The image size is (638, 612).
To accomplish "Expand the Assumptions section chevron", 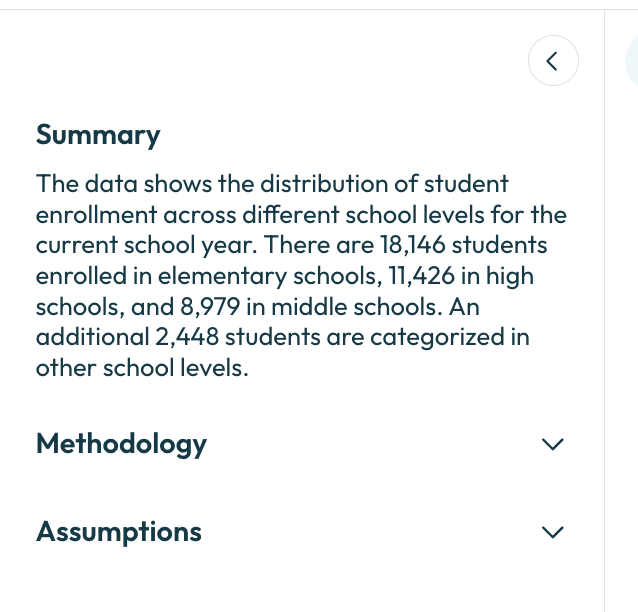I will point(553,532).
